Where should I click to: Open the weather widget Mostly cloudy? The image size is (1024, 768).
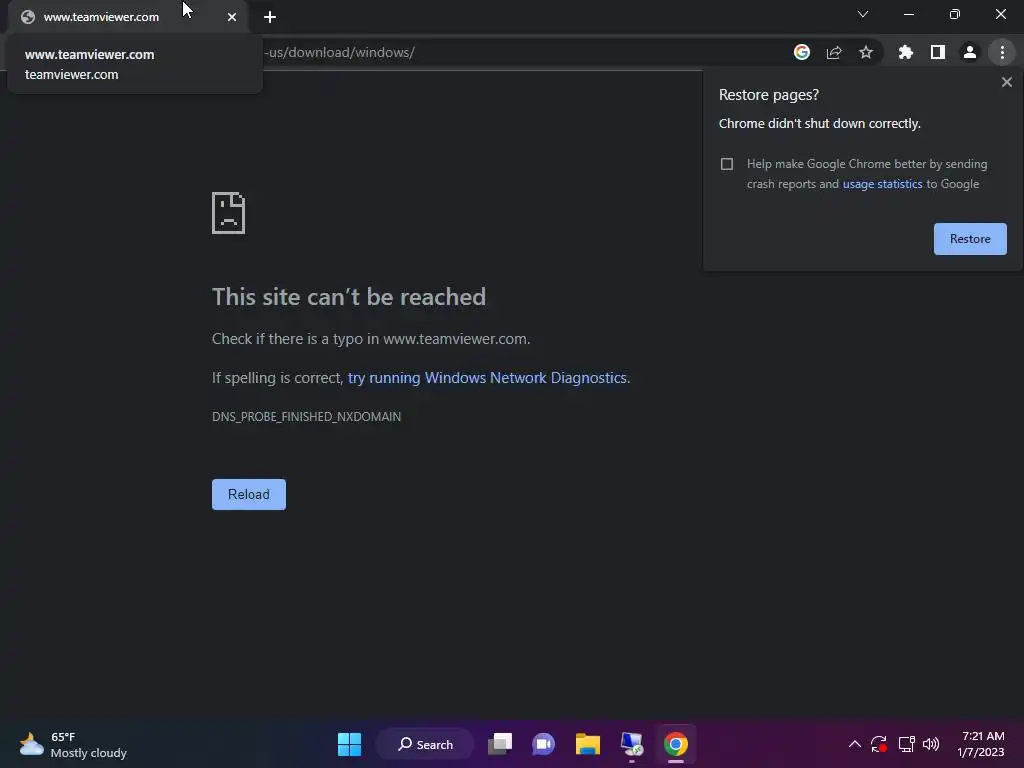[x=73, y=744]
